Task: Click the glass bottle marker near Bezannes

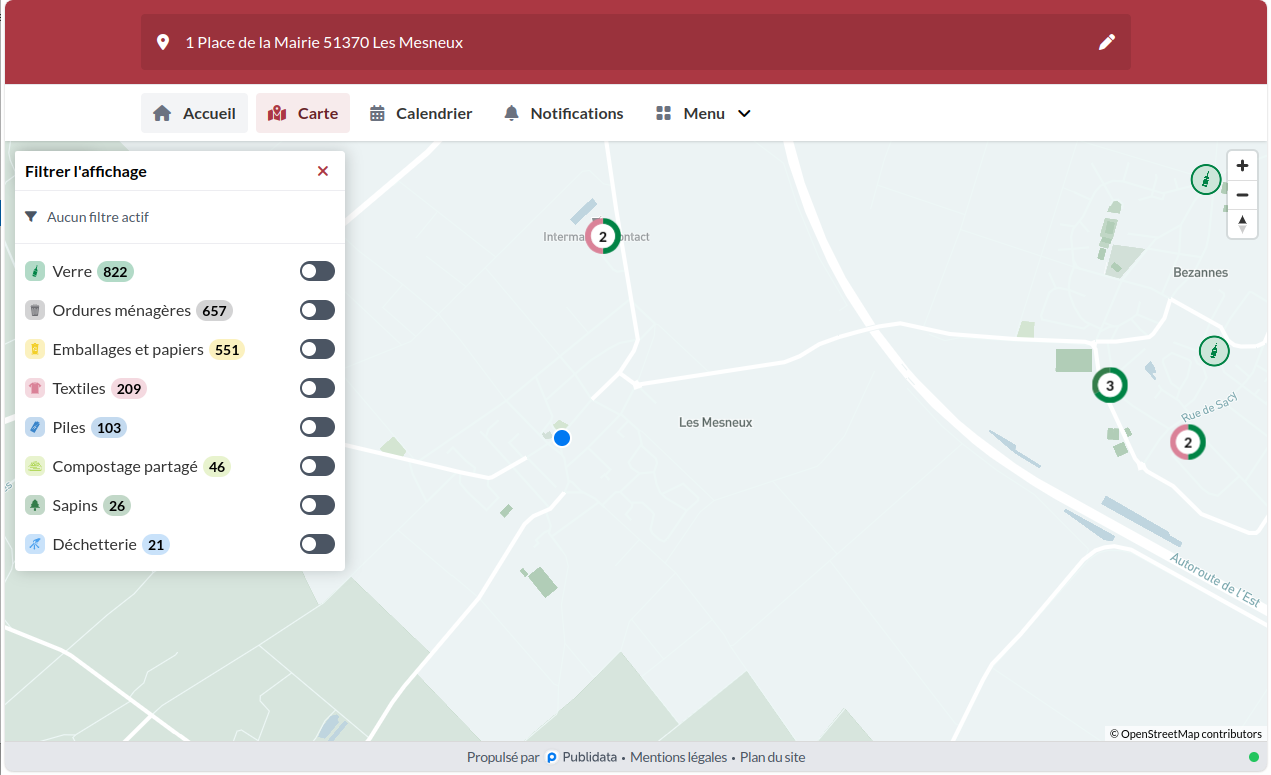Action: pyautogui.click(x=1206, y=180)
